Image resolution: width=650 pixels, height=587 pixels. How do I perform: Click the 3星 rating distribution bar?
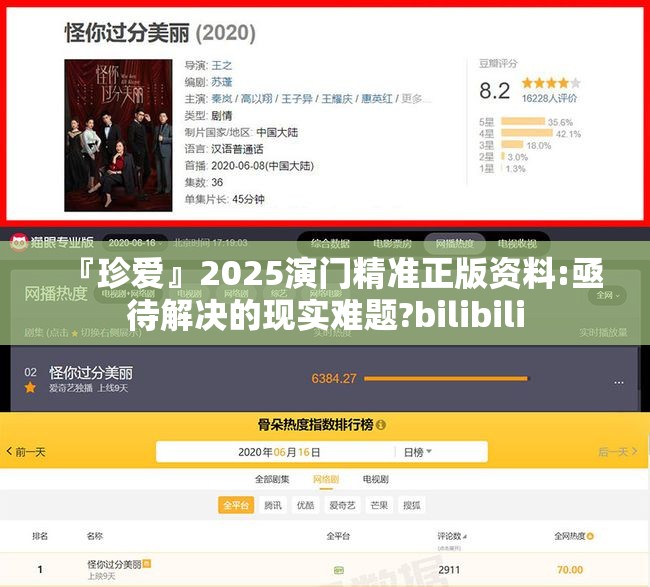(512, 144)
